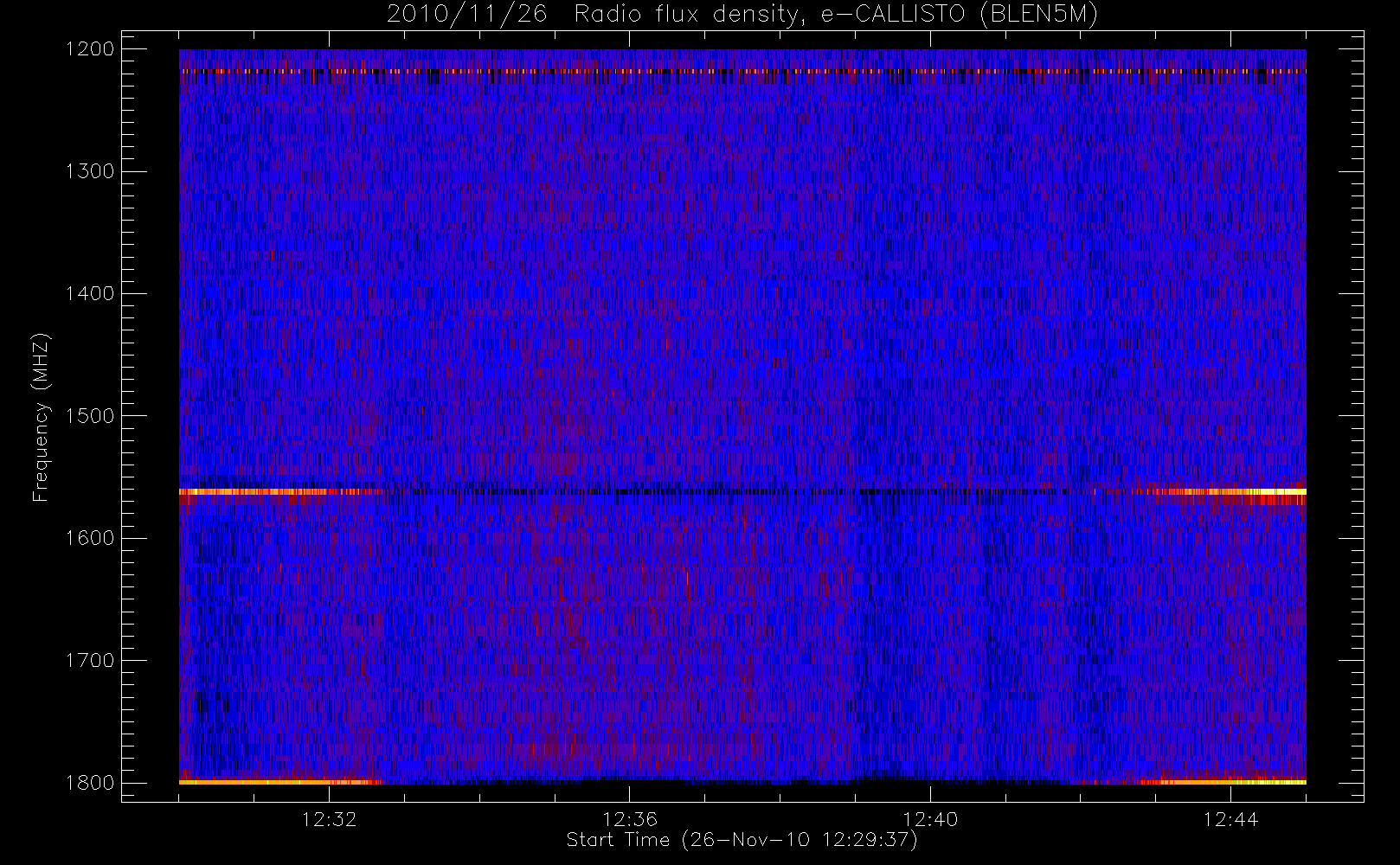Select the 1700 frequency tick label
This screenshot has width=1400, height=865.
pos(90,661)
